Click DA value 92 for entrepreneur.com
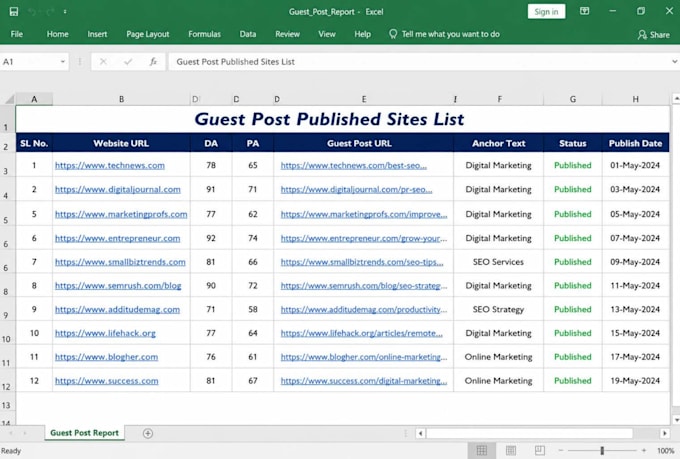 click(211, 238)
